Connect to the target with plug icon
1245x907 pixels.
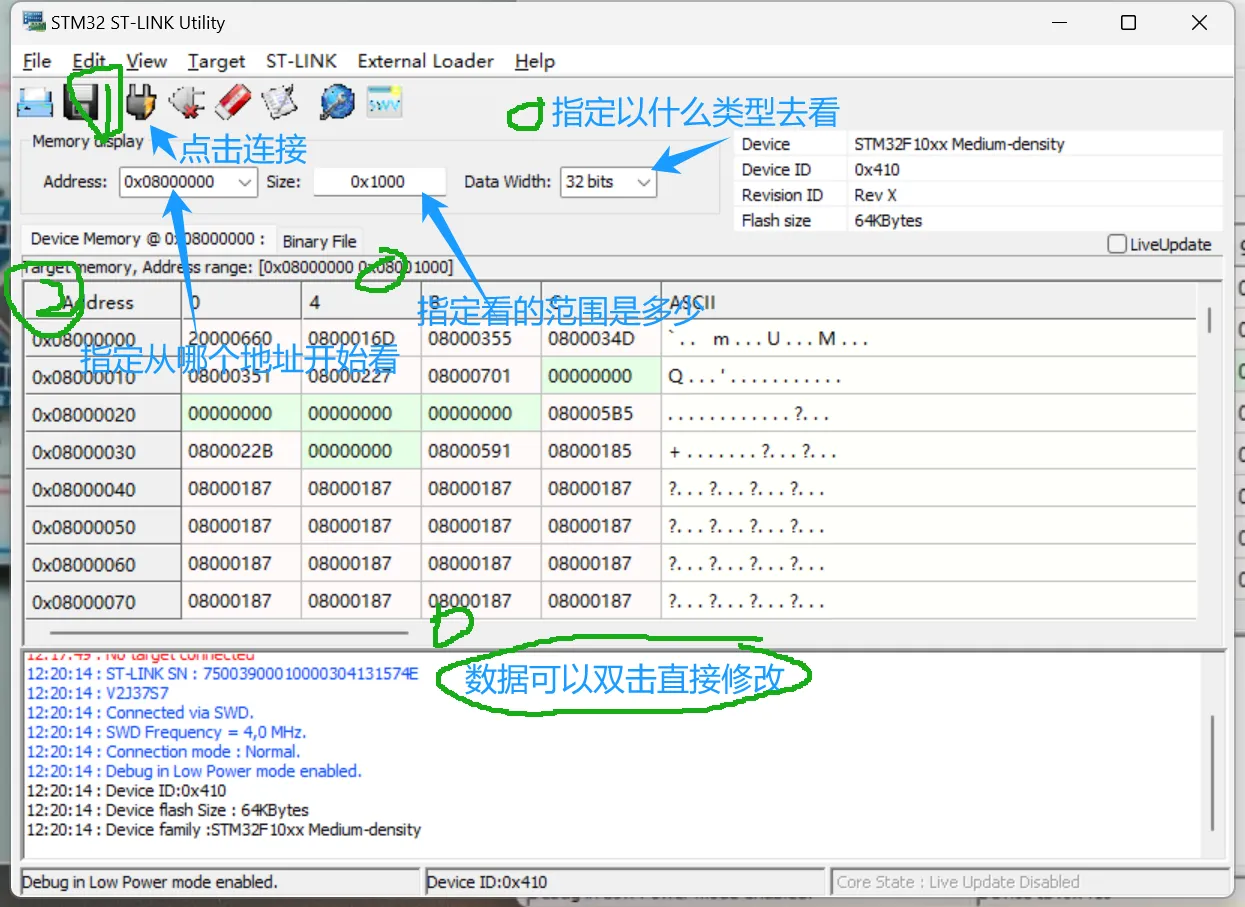point(143,101)
